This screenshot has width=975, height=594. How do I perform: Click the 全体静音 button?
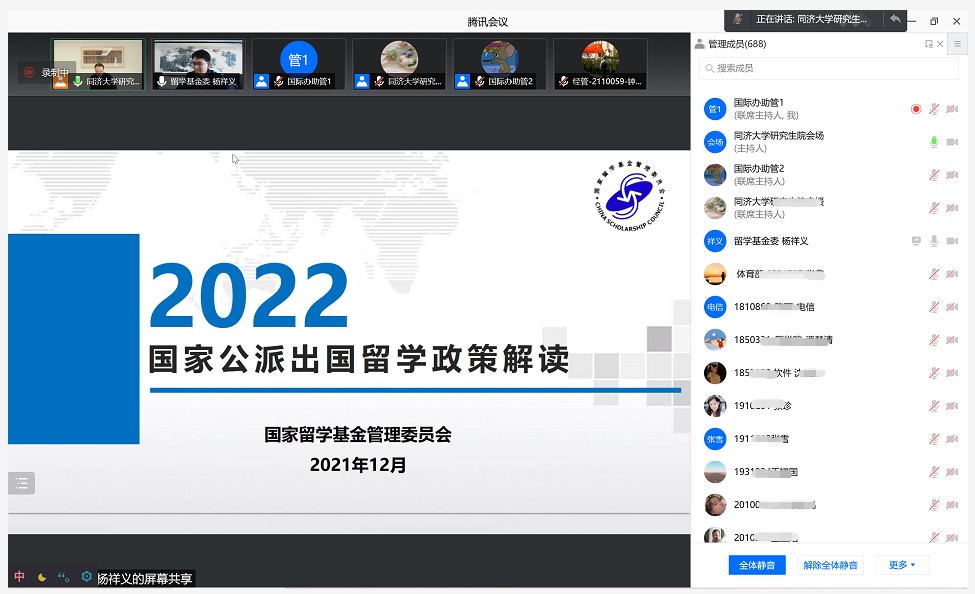pyautogui.click(x=757, y=565)
